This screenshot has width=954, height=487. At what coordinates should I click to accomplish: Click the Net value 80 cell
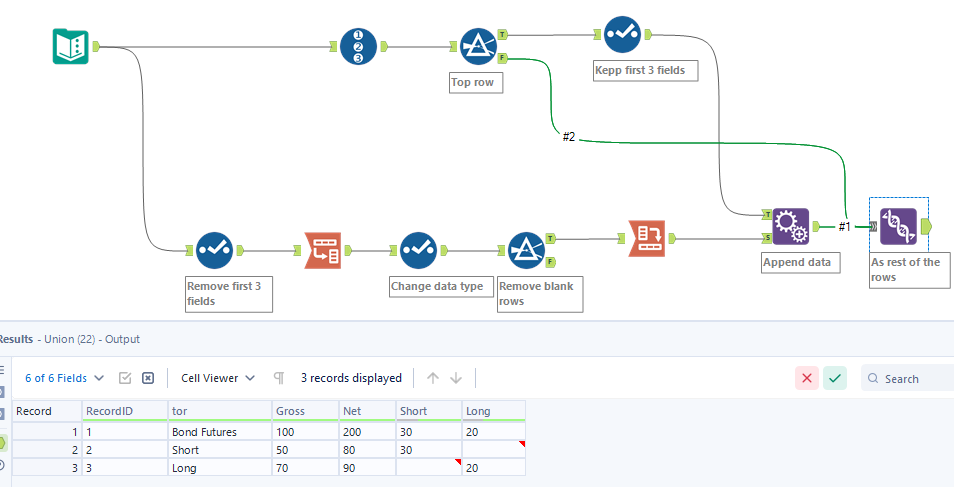click(x=367, y=450)
